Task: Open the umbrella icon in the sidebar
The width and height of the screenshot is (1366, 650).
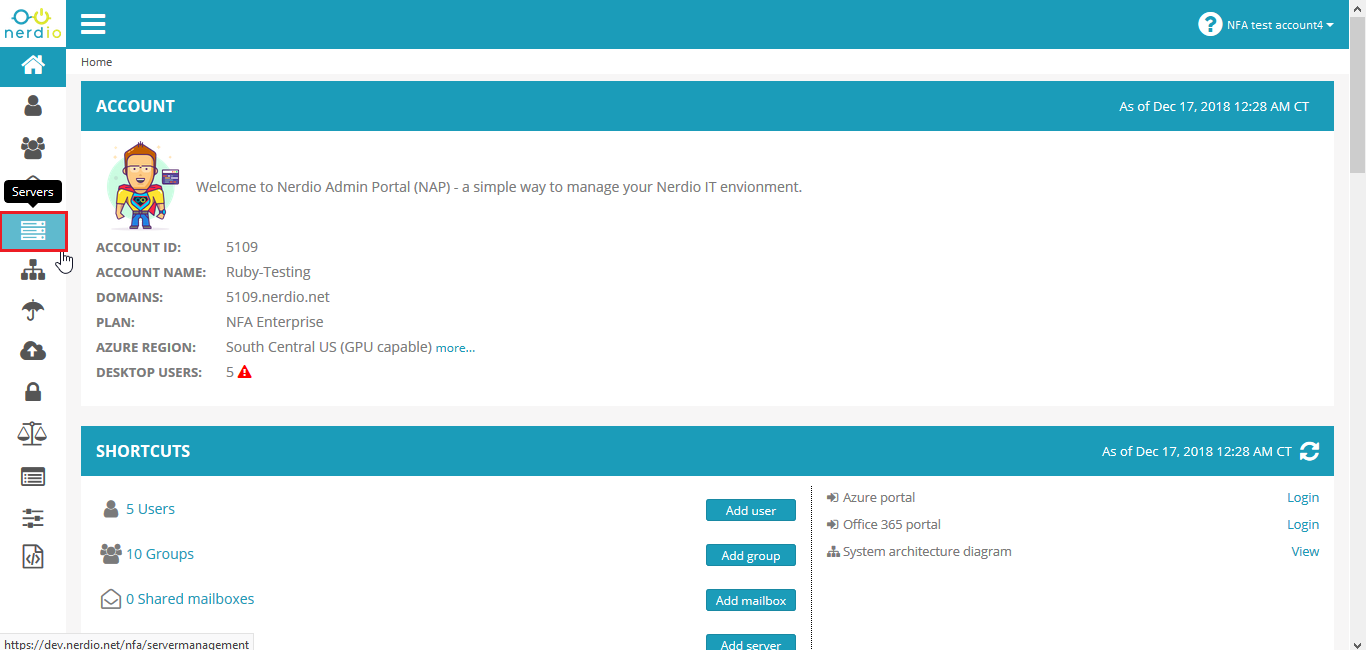Action: [33, 311]
